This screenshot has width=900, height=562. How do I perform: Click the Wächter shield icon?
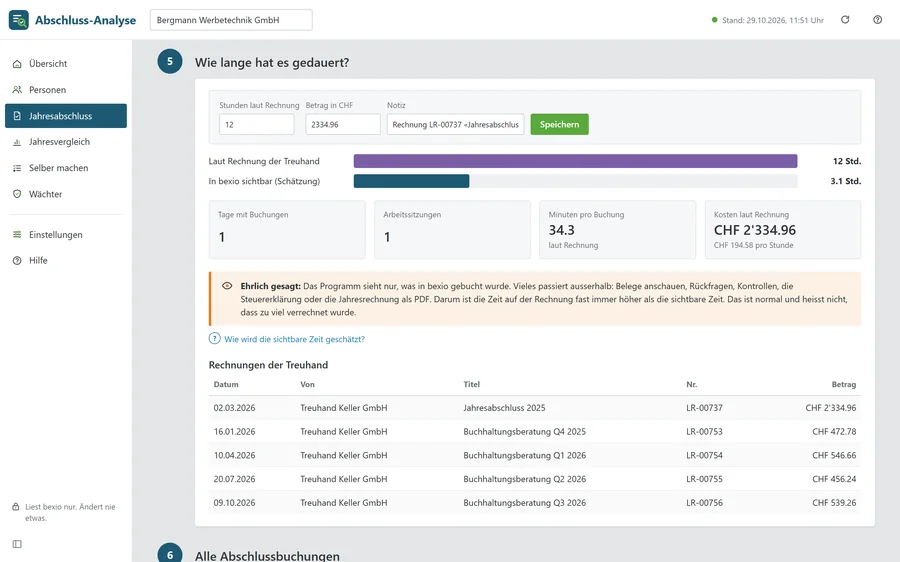click(17, 194)
